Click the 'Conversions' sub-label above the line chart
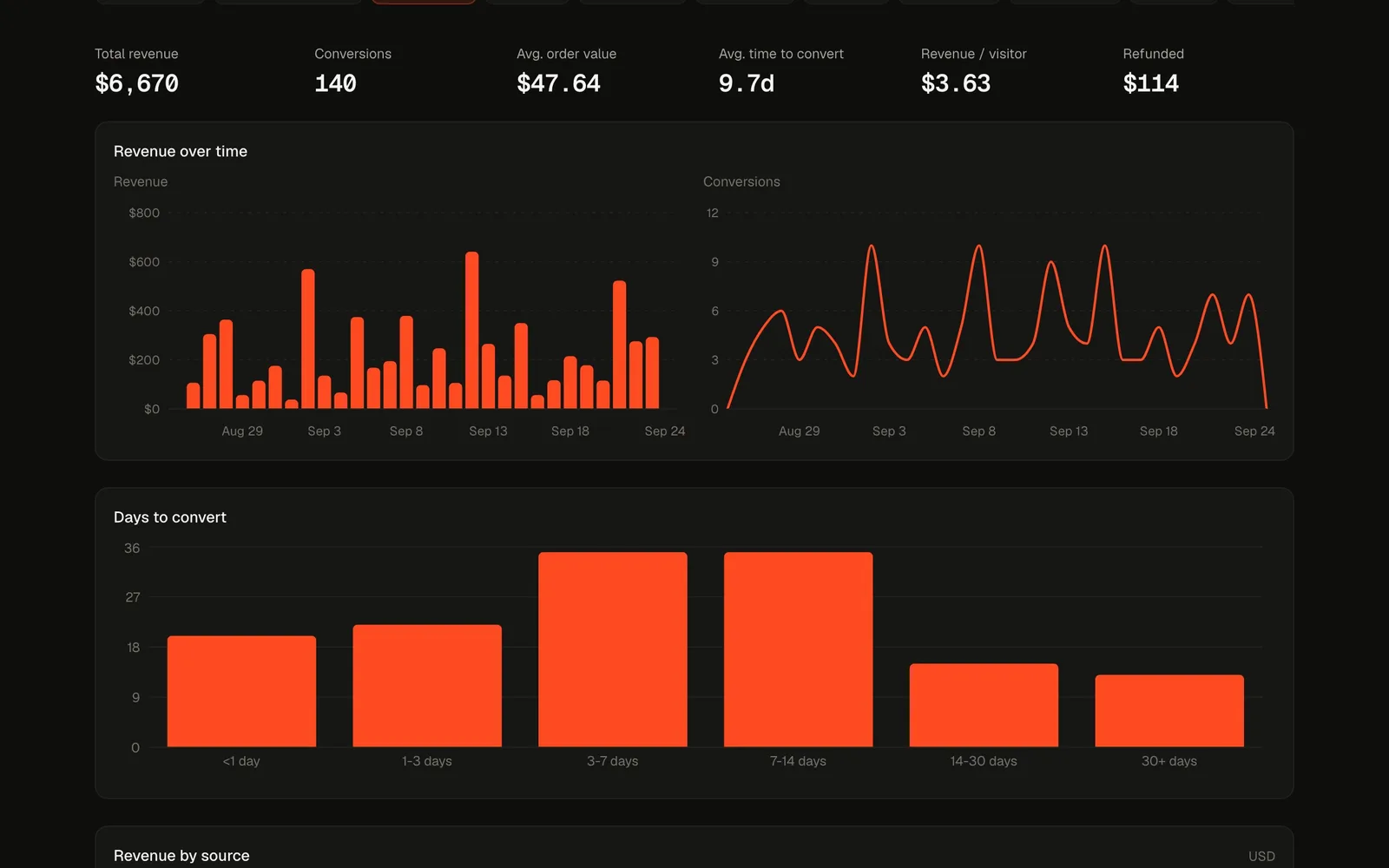The width and height of the screenshot is (1389, 868). 741,181
